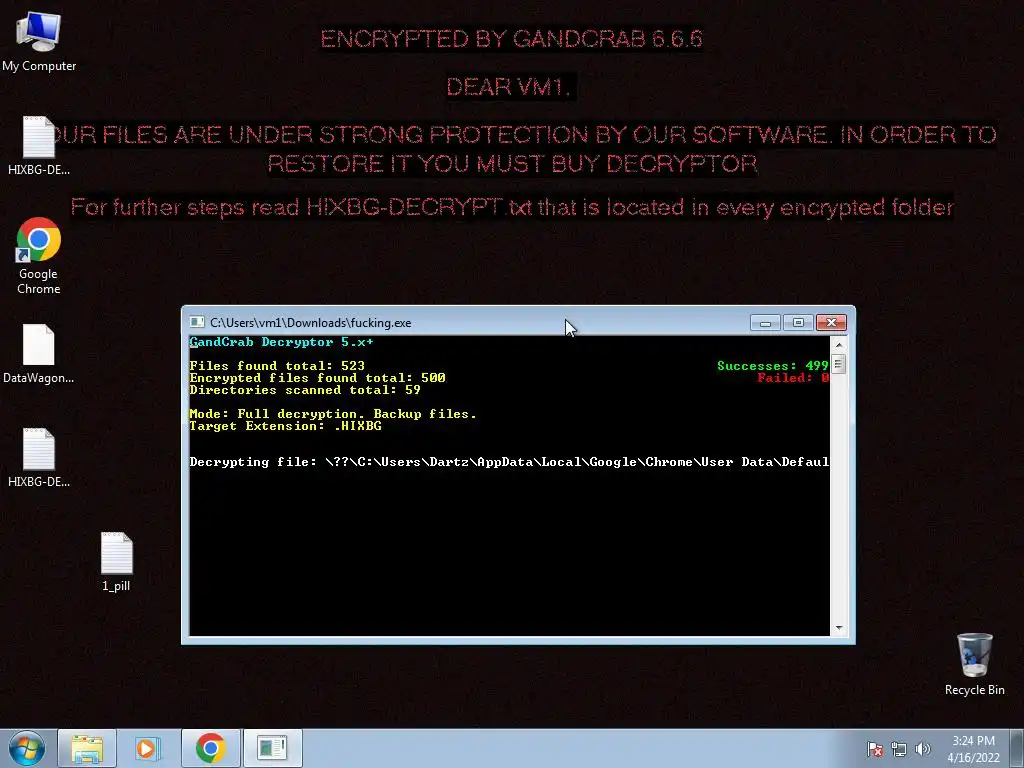1024x768 pixels.
Task: Click the green "Successes: 499" counter
Action: [x=773, y=366]
